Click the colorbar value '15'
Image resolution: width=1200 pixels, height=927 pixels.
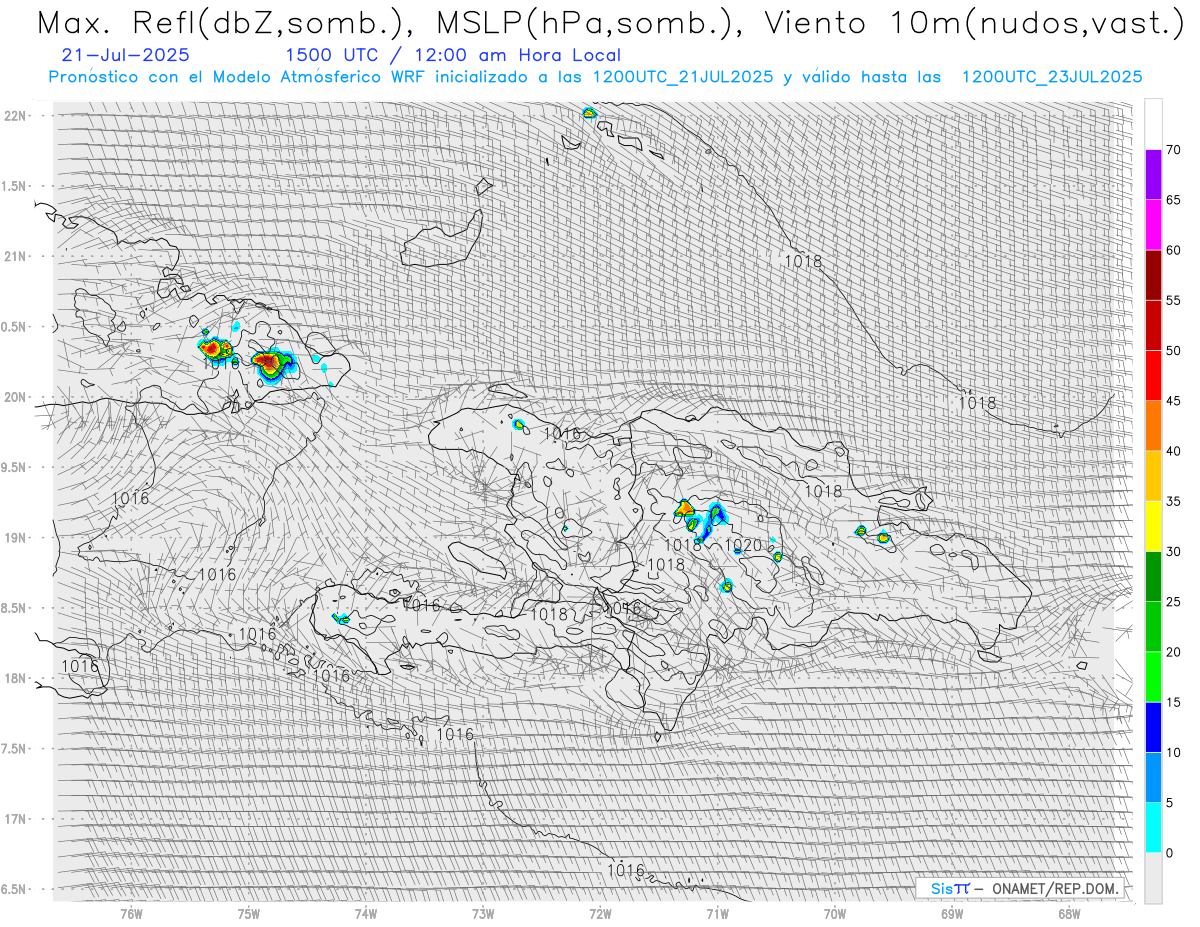1172,702
